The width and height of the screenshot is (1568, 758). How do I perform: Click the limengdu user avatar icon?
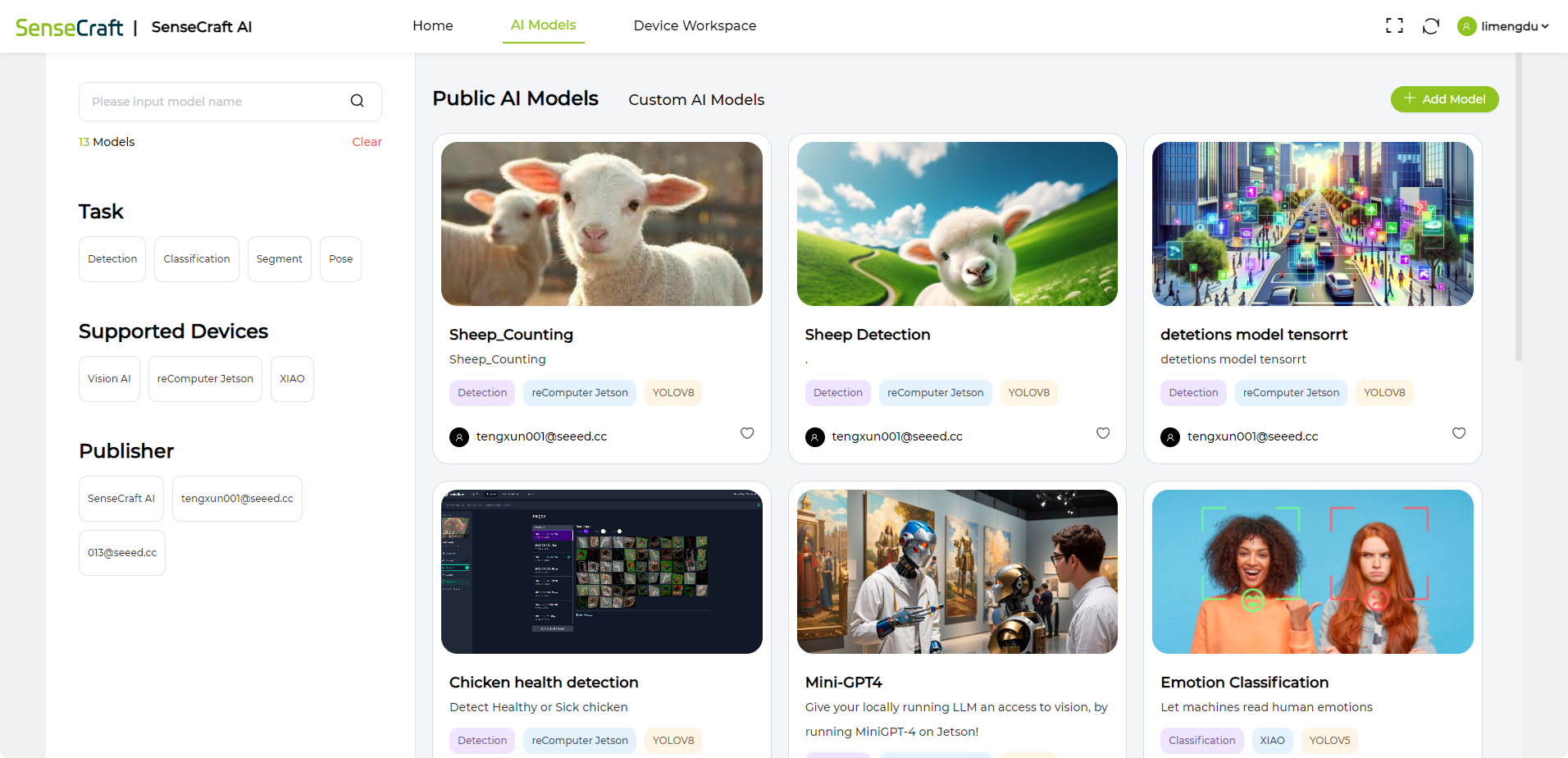1466,26
